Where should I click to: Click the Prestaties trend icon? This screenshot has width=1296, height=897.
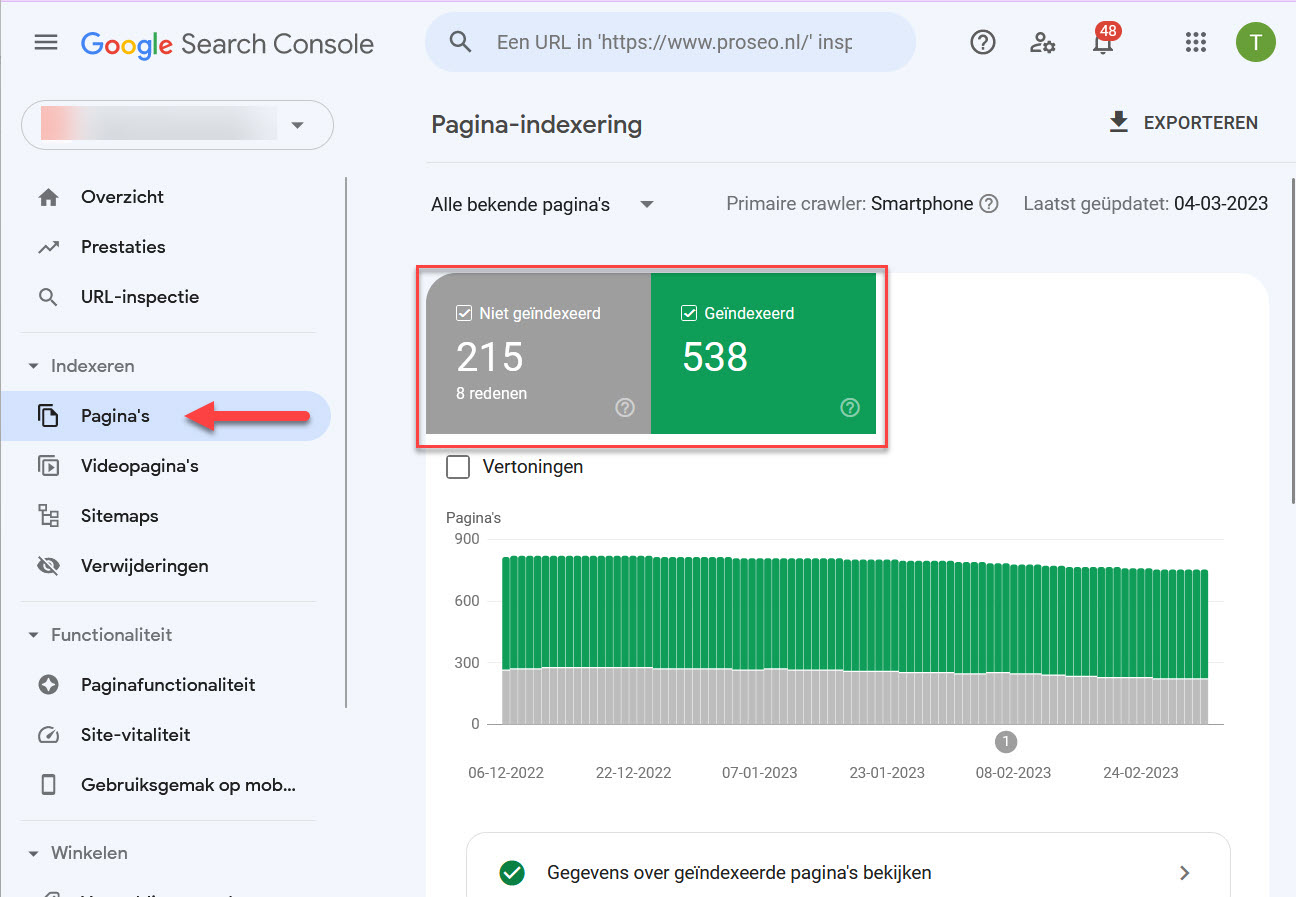point(48,247)
